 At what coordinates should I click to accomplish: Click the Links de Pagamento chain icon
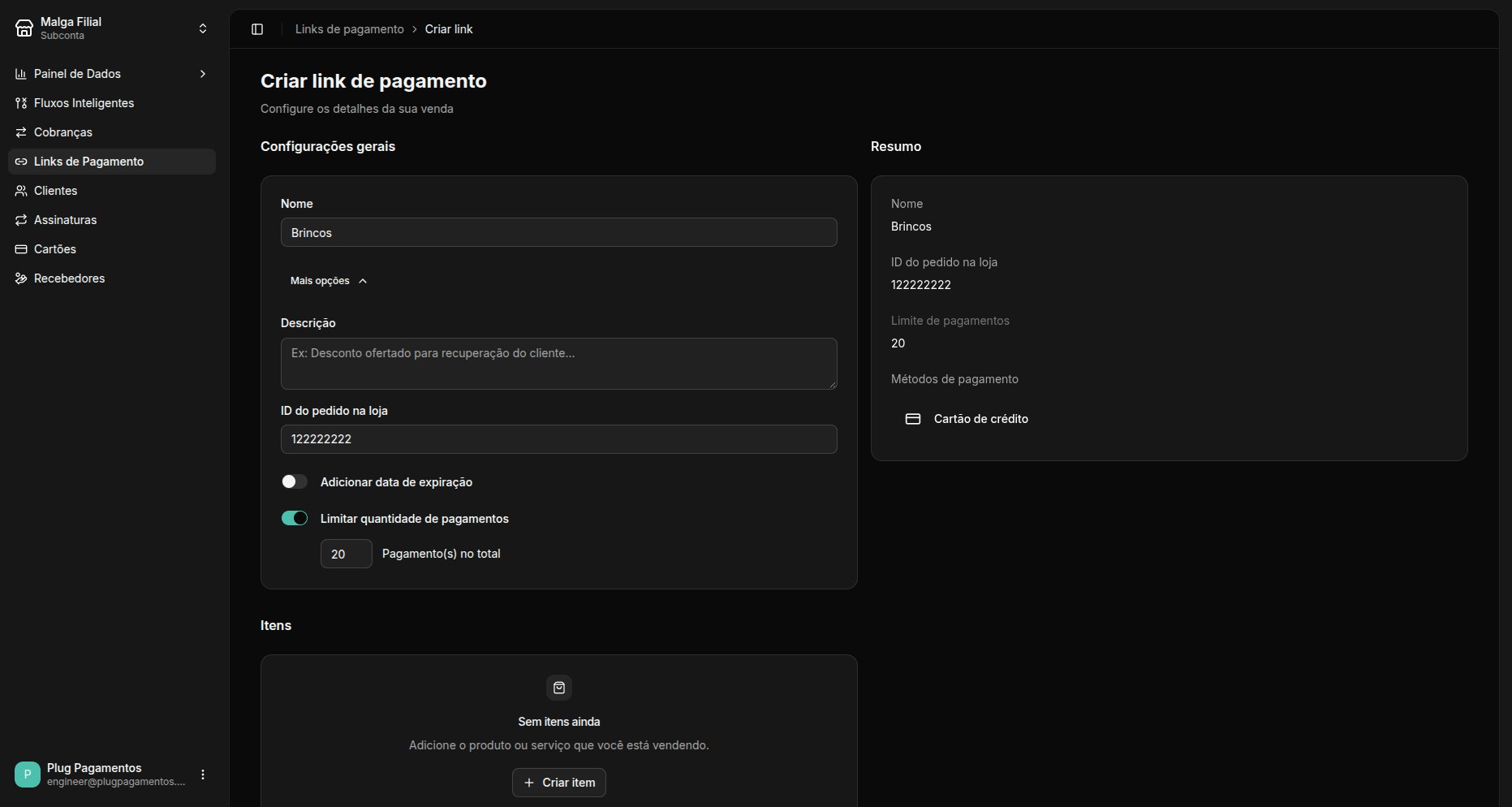(21, 162)
